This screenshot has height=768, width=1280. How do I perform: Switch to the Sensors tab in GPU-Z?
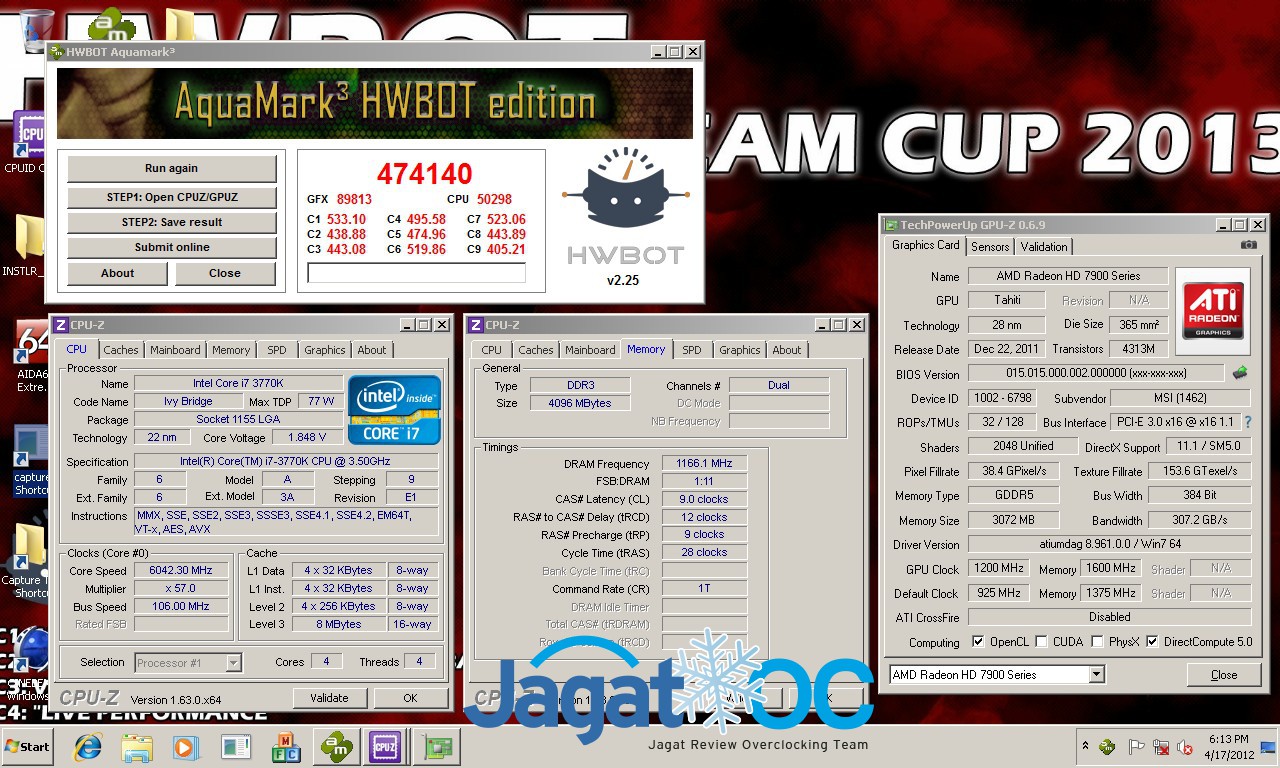[990, 247]
